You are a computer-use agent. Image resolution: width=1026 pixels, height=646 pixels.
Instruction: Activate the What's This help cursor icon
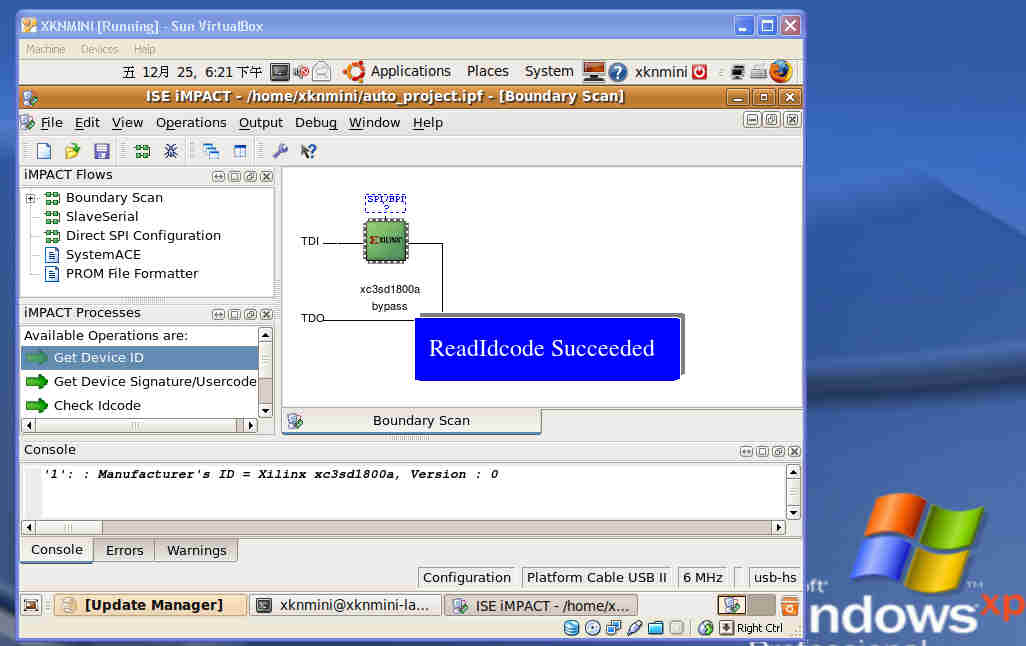coord(308,151)
